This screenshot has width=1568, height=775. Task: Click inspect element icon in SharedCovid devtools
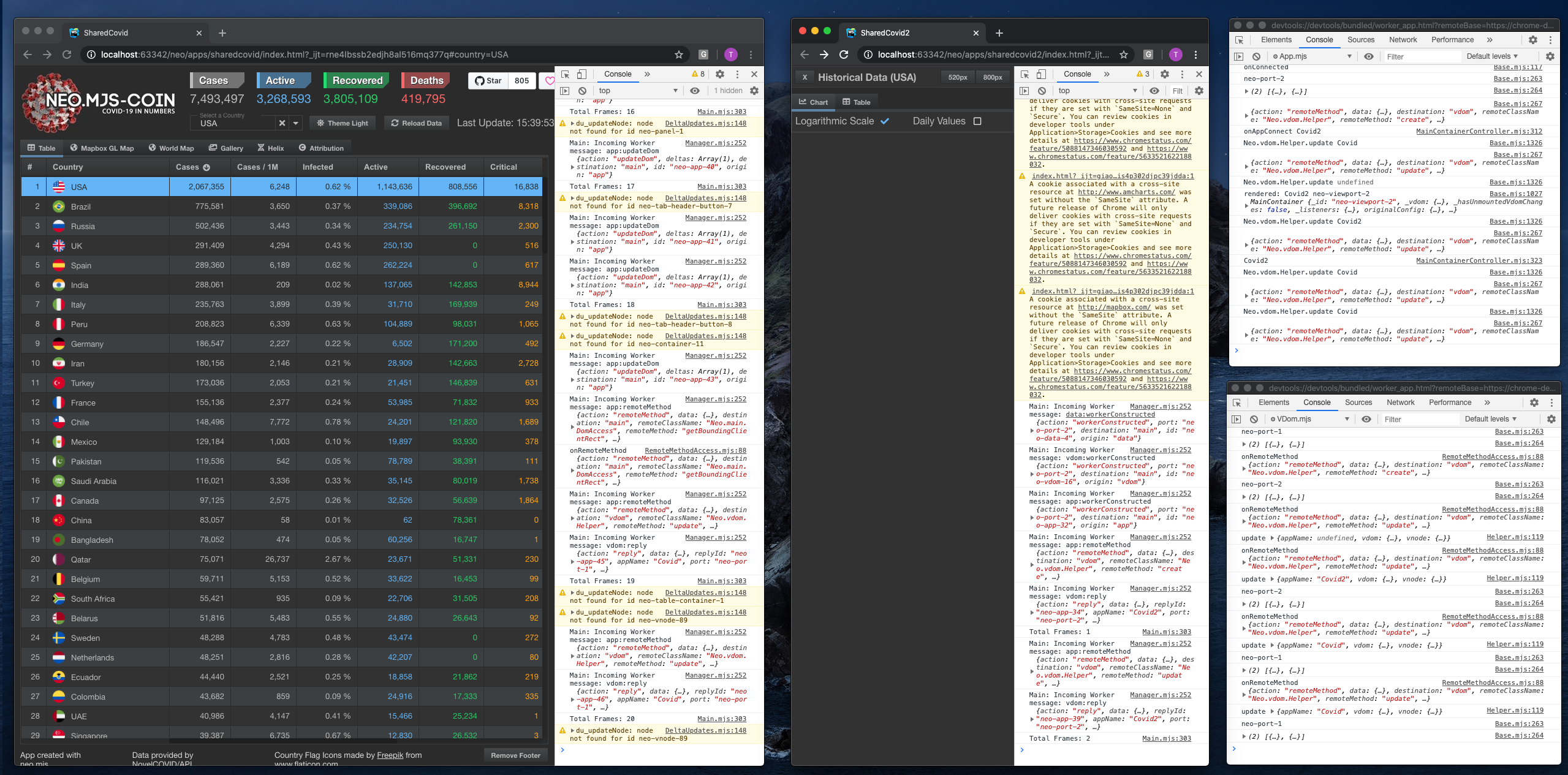point(565,74)
